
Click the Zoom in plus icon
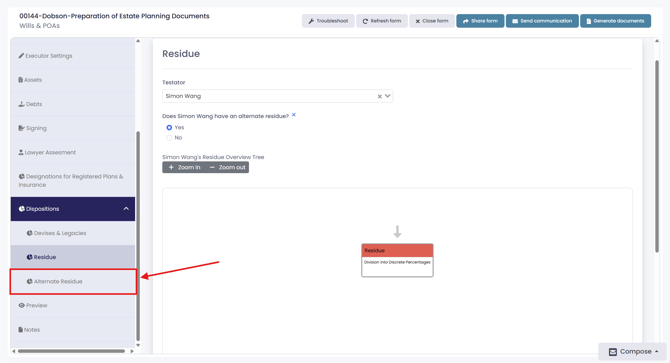coord(171,167)
